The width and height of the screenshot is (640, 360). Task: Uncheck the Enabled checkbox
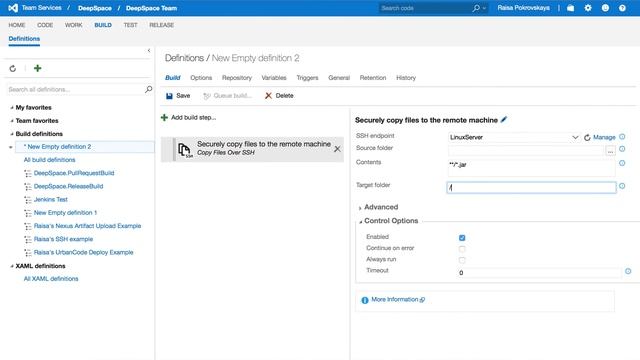[x=462, y=238]
